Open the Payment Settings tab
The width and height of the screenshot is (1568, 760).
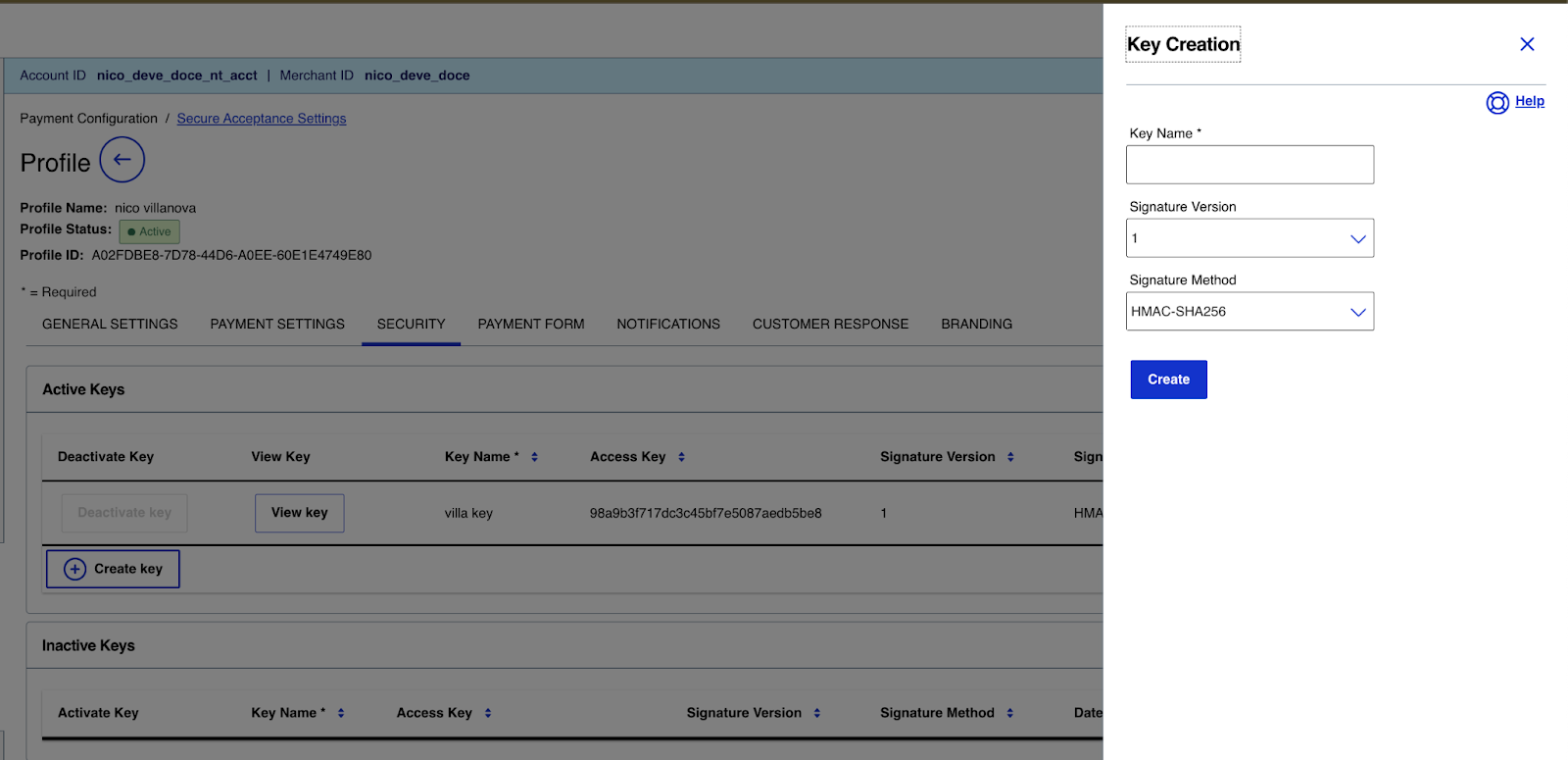click(x=277, y=324)
